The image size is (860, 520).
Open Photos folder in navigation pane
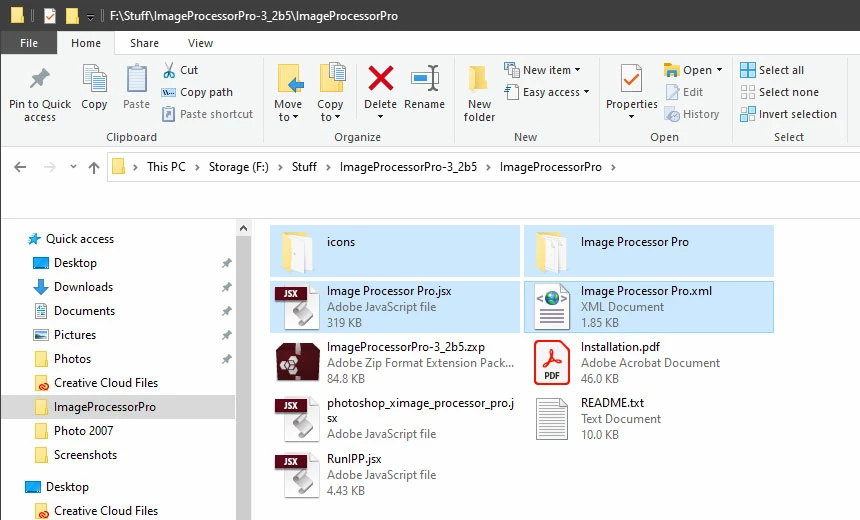point(72,359)
